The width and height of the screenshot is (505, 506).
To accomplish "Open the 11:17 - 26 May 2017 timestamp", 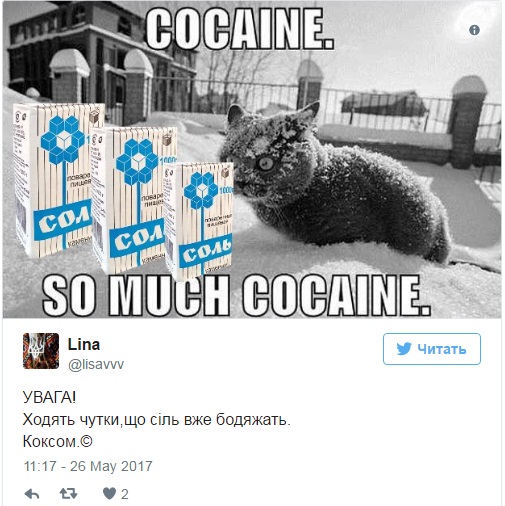I will [88, 466].
